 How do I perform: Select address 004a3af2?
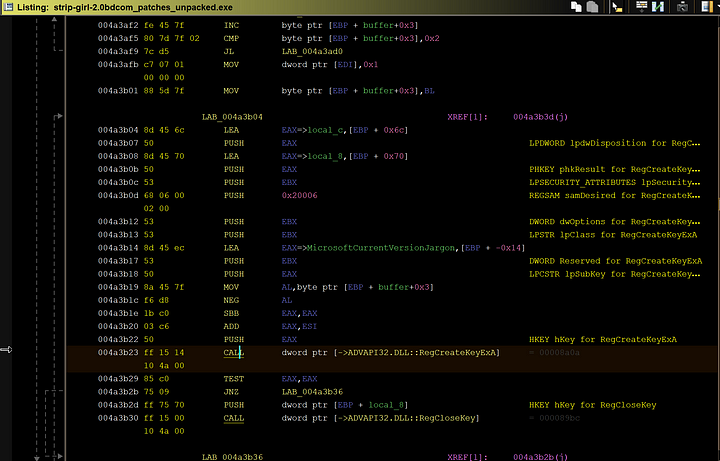point(118,25)
